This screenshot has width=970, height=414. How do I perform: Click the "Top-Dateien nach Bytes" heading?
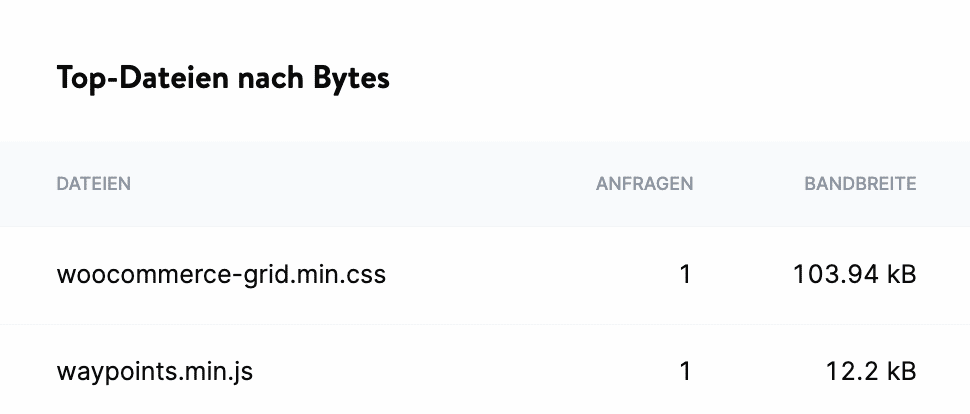coord(222,79)
